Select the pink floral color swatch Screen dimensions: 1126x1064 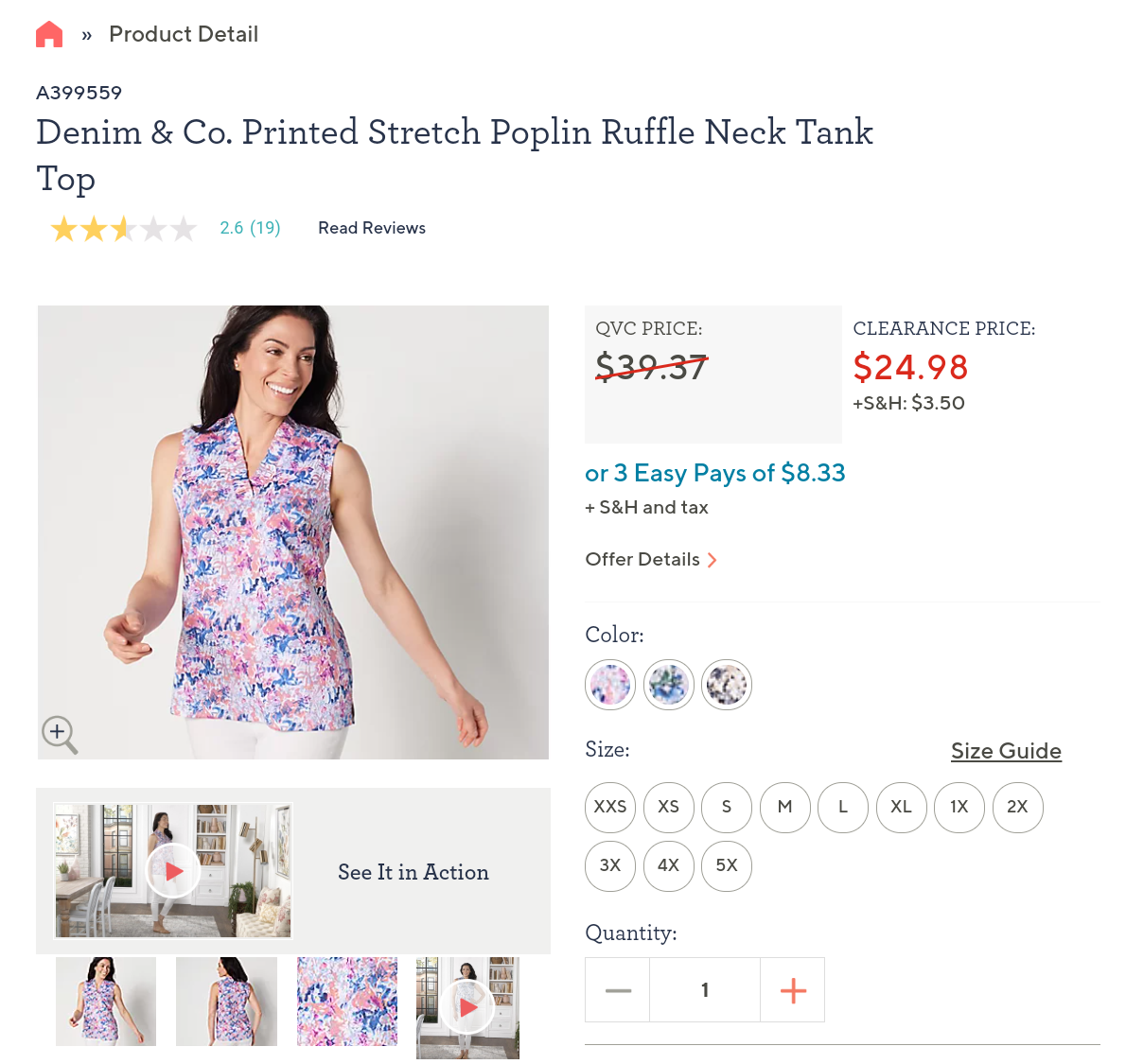coord(610,685)
